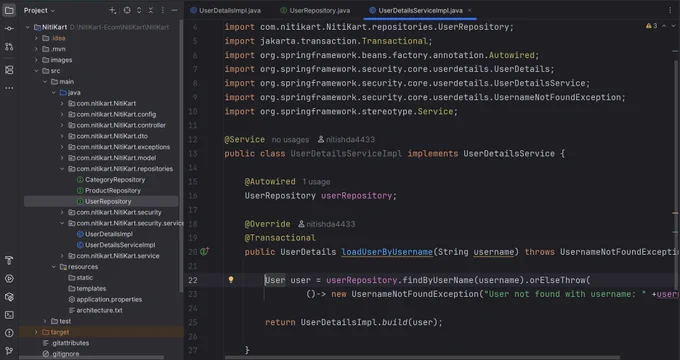This screenshot has height=360, width=680.
Task: Click Expand All in Project panel
Action: tap(139, 10)
